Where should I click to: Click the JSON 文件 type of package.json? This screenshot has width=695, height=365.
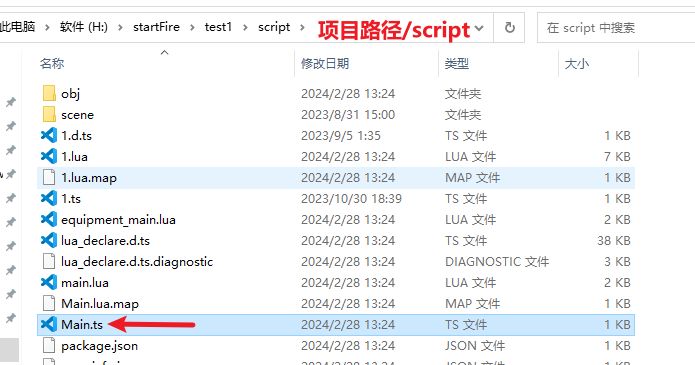[475, 346]
